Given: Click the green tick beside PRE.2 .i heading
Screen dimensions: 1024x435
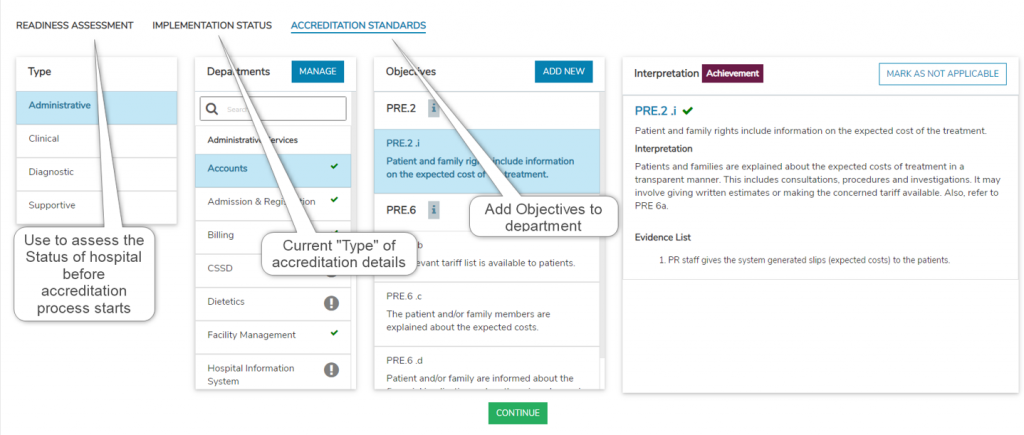Looking at the screenshot, I should (688, 110).
